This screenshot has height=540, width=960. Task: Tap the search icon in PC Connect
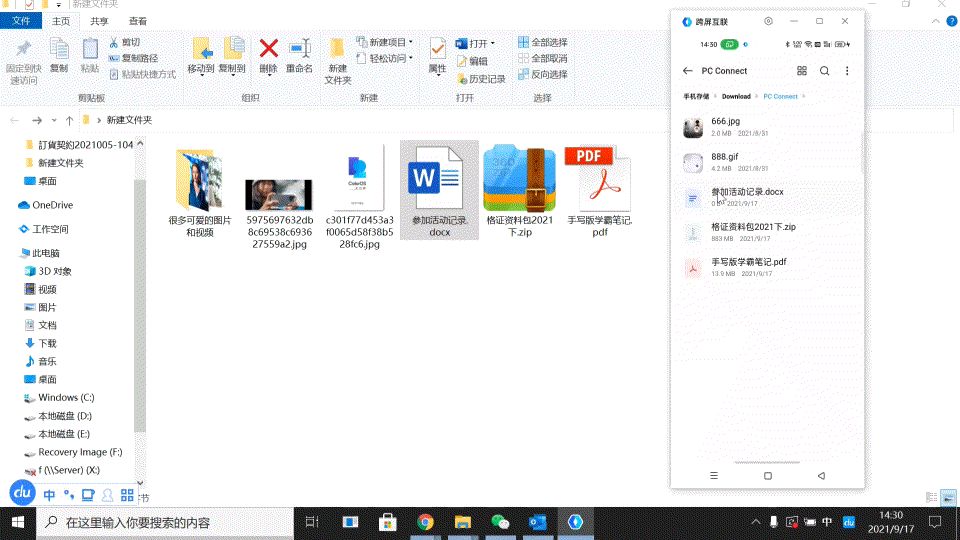click(x=824, y=71)
